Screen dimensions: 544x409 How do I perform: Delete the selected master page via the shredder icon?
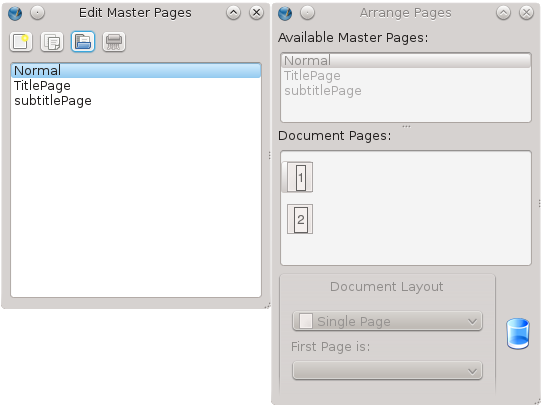point(114,42)
